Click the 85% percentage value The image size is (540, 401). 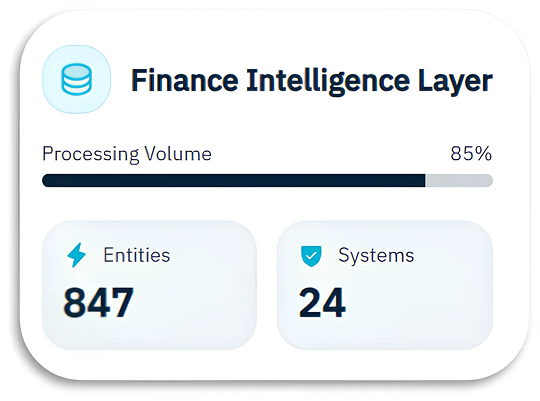[471, 154]
